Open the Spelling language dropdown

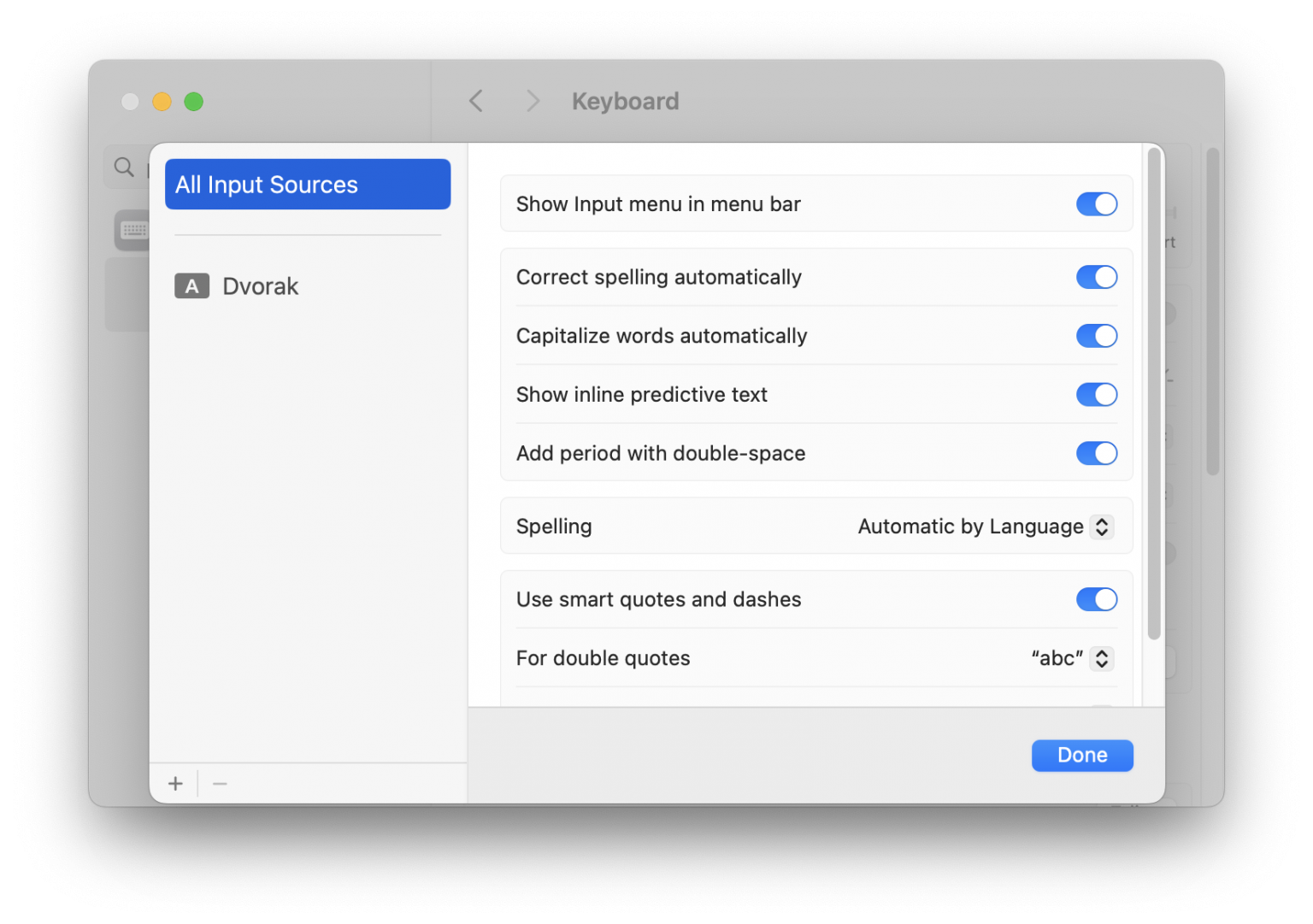(x=1103, y=527)
